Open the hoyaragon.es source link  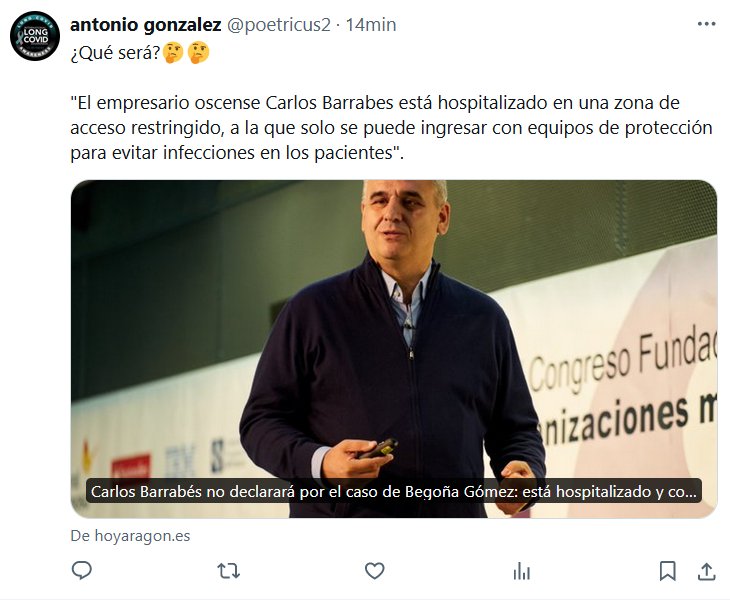coord(130,536)
